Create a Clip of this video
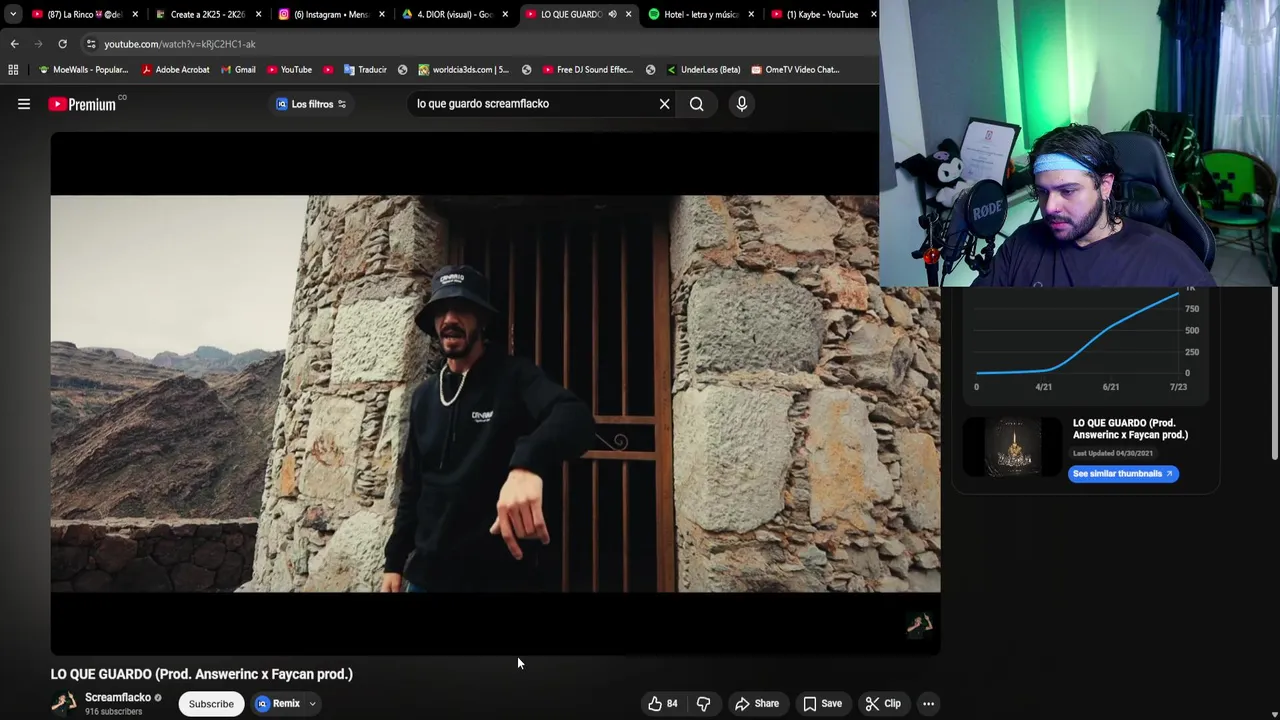 point(883,704)
